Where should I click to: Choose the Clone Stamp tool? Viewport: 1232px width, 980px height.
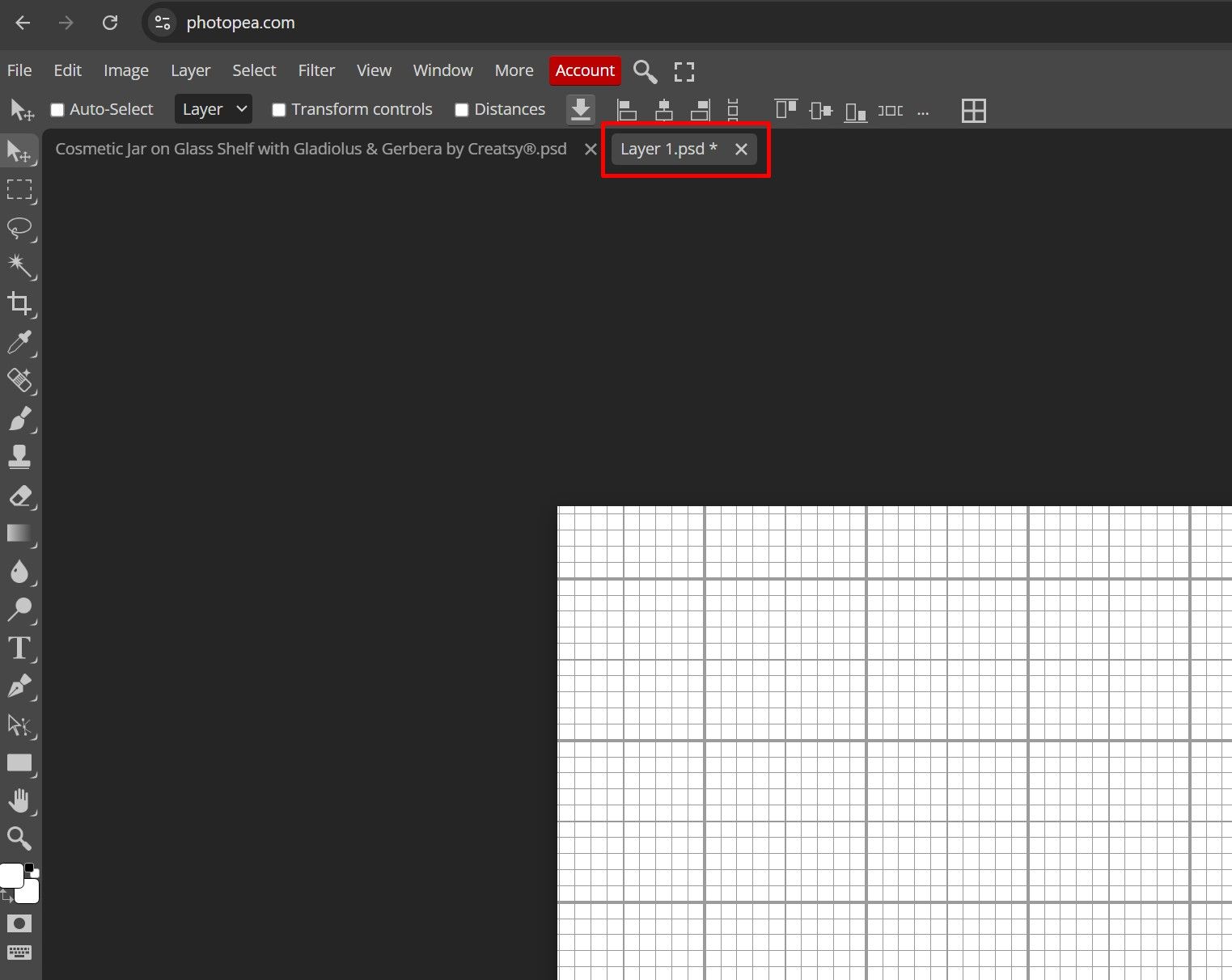tap(19, 457)
